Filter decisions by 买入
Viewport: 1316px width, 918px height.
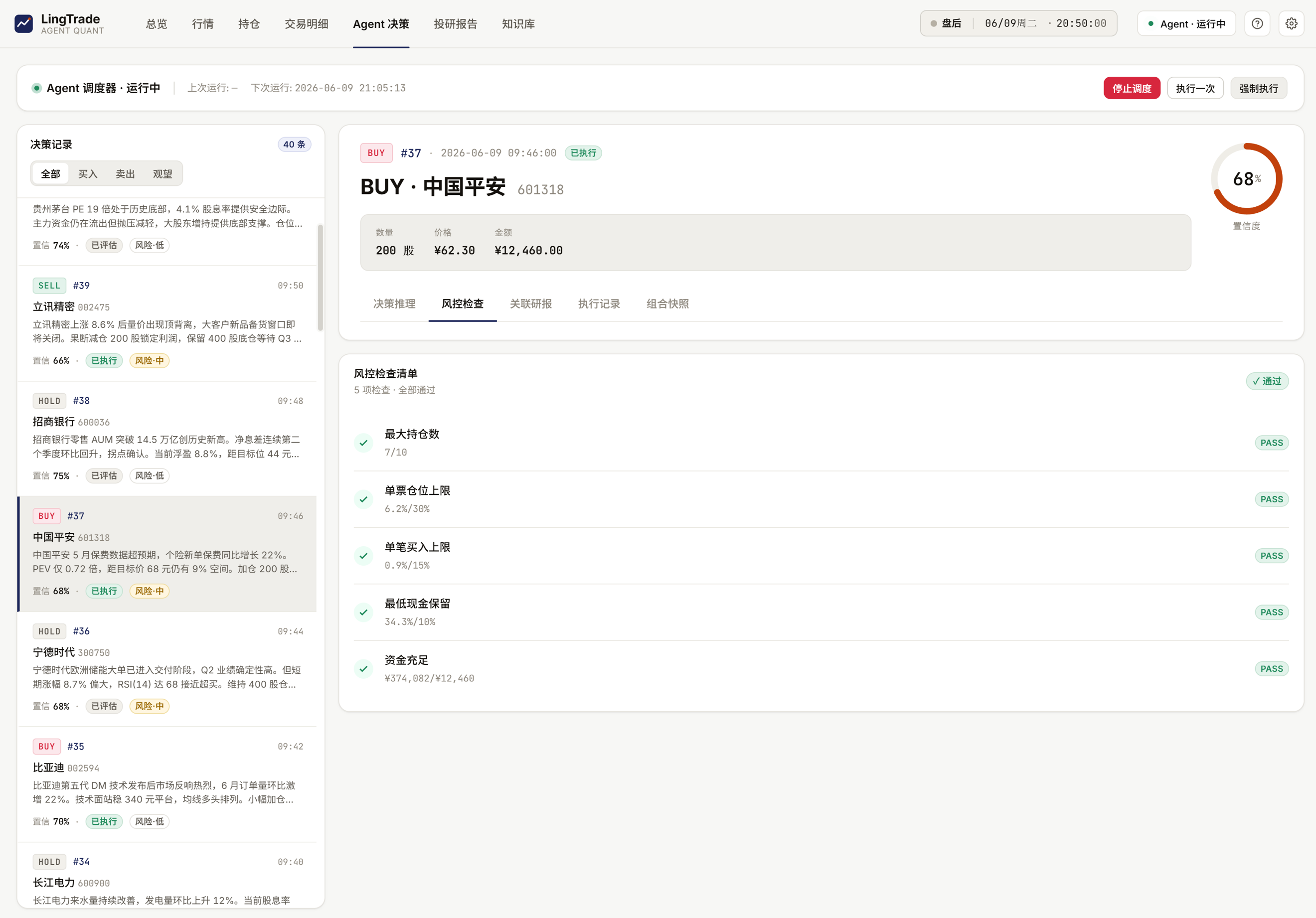pyautogui.click(x=88, y=173)
